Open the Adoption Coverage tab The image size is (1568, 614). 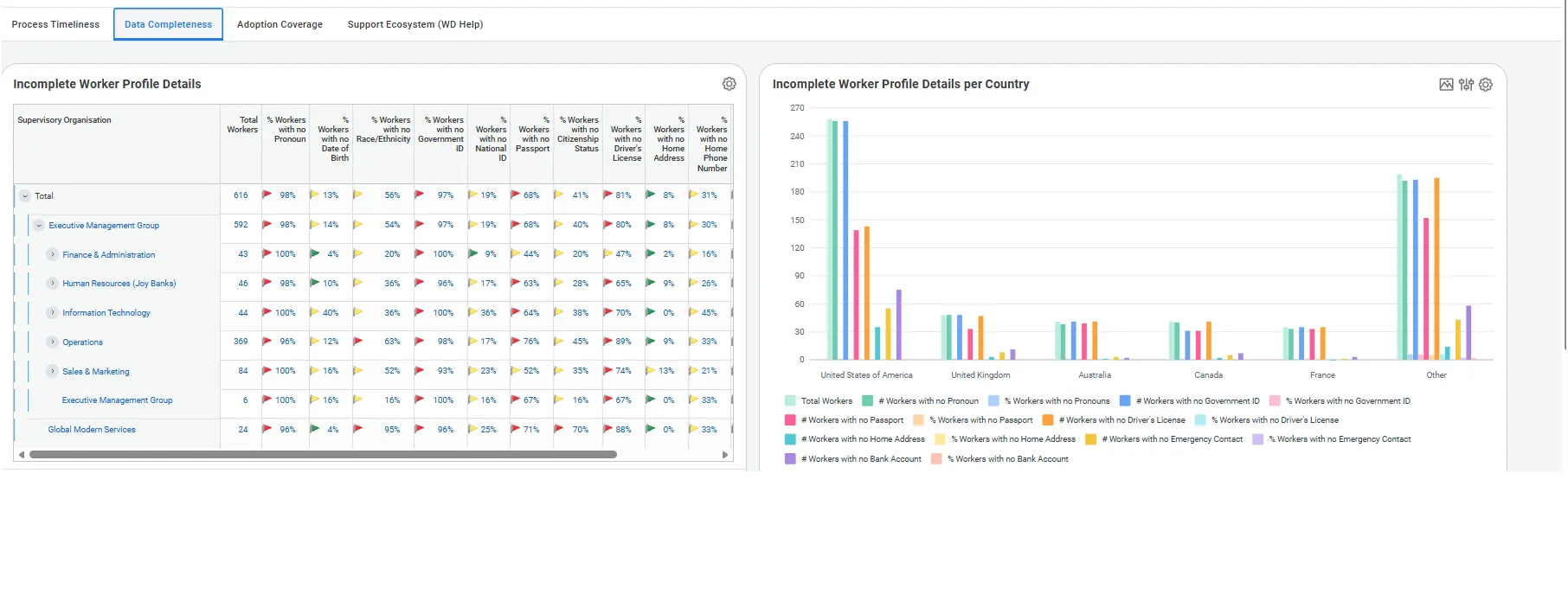pyautogui.click(x=280, y=24)
